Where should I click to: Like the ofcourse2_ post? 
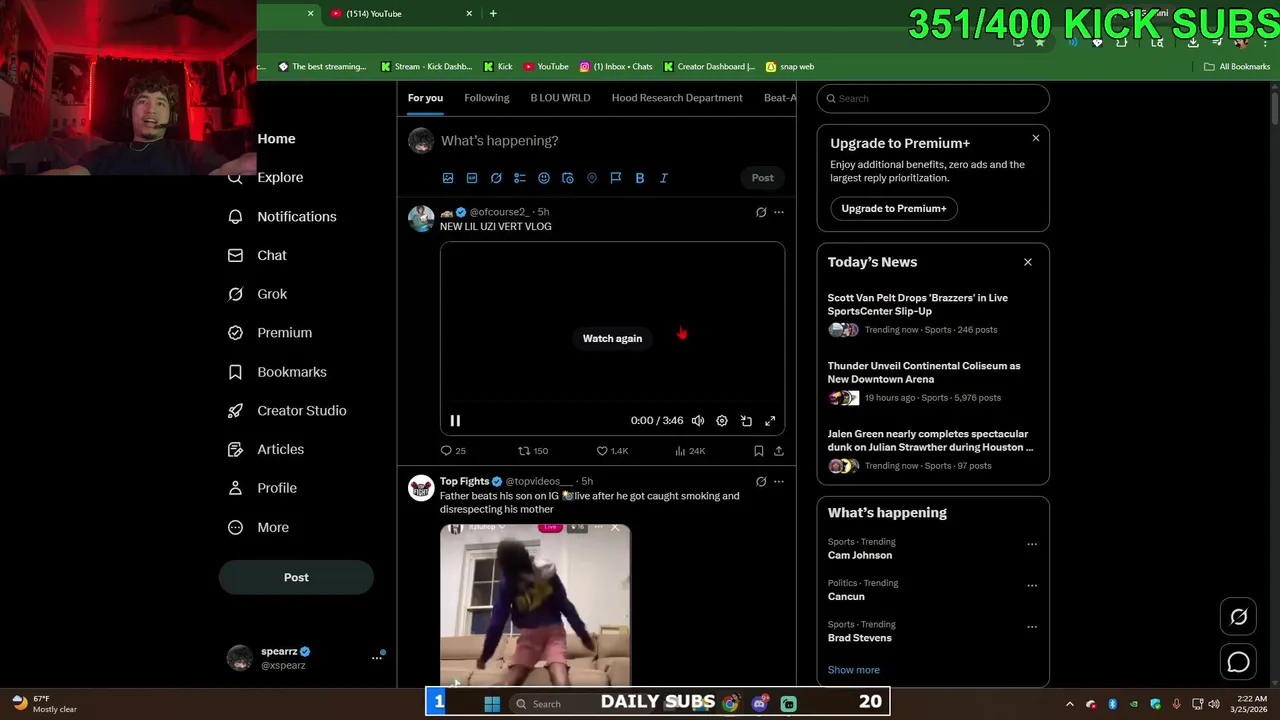pyautogui.click(x=612, y=451)
